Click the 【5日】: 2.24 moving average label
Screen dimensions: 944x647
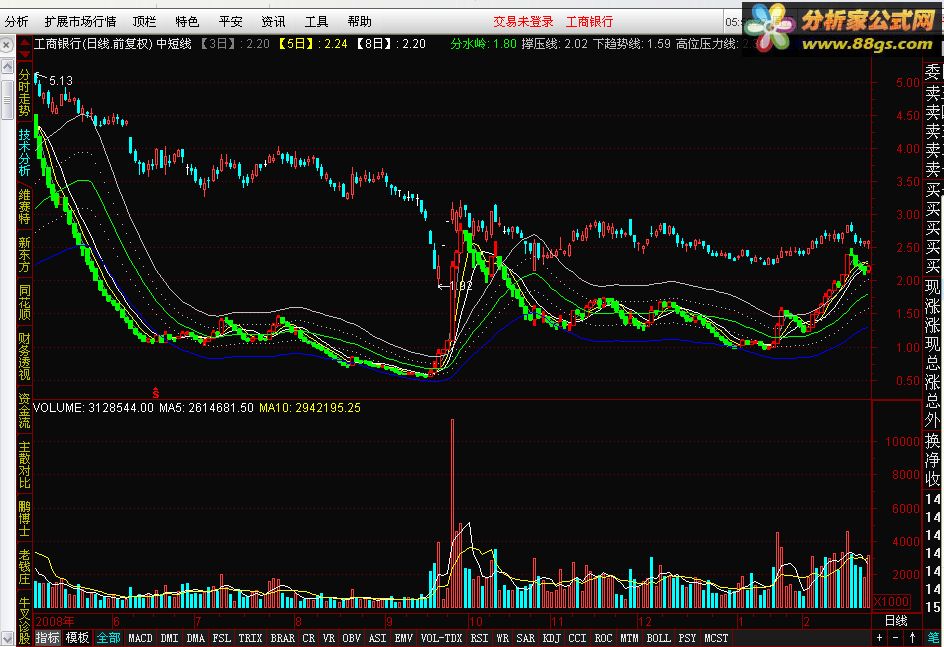(x=312, y=43)
